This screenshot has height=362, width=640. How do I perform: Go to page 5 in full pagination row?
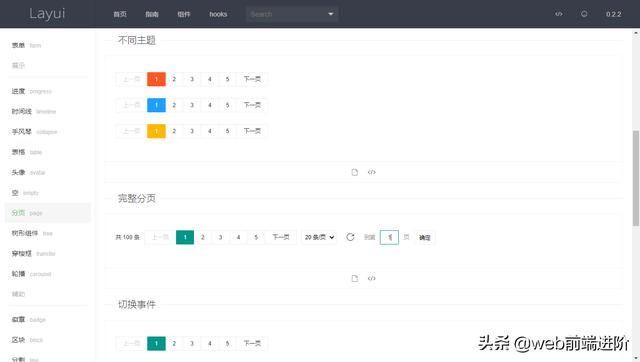[256, 237]
